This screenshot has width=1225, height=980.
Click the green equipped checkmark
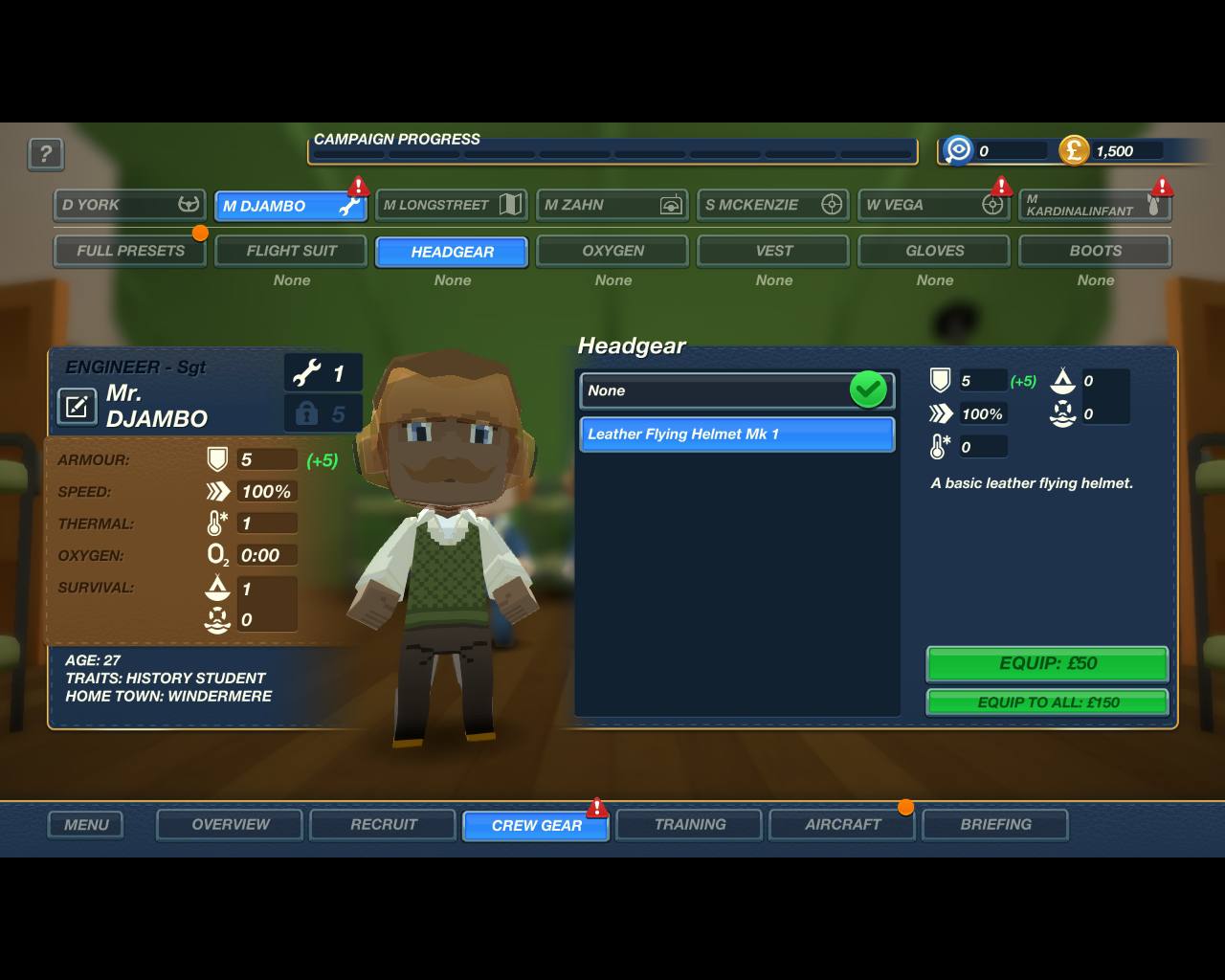click(868, 390)
